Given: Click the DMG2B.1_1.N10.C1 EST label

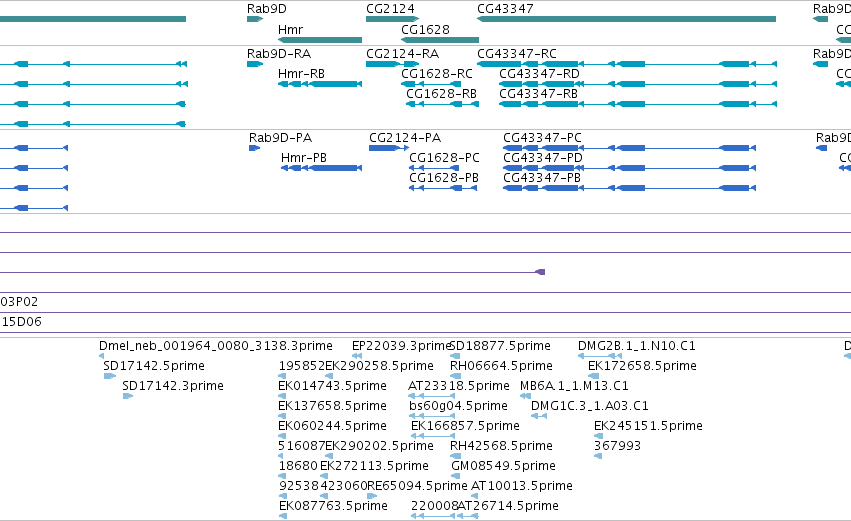Looking at the screenshot, I should 637,346.
